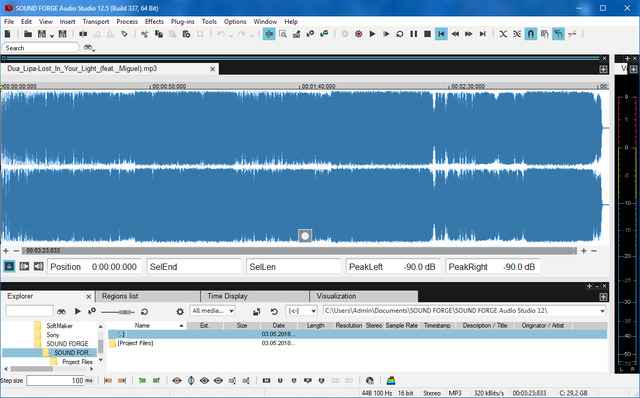This screenshot has width=640, height=398.
Task: Open the File menu
Action: pos(9,22)
